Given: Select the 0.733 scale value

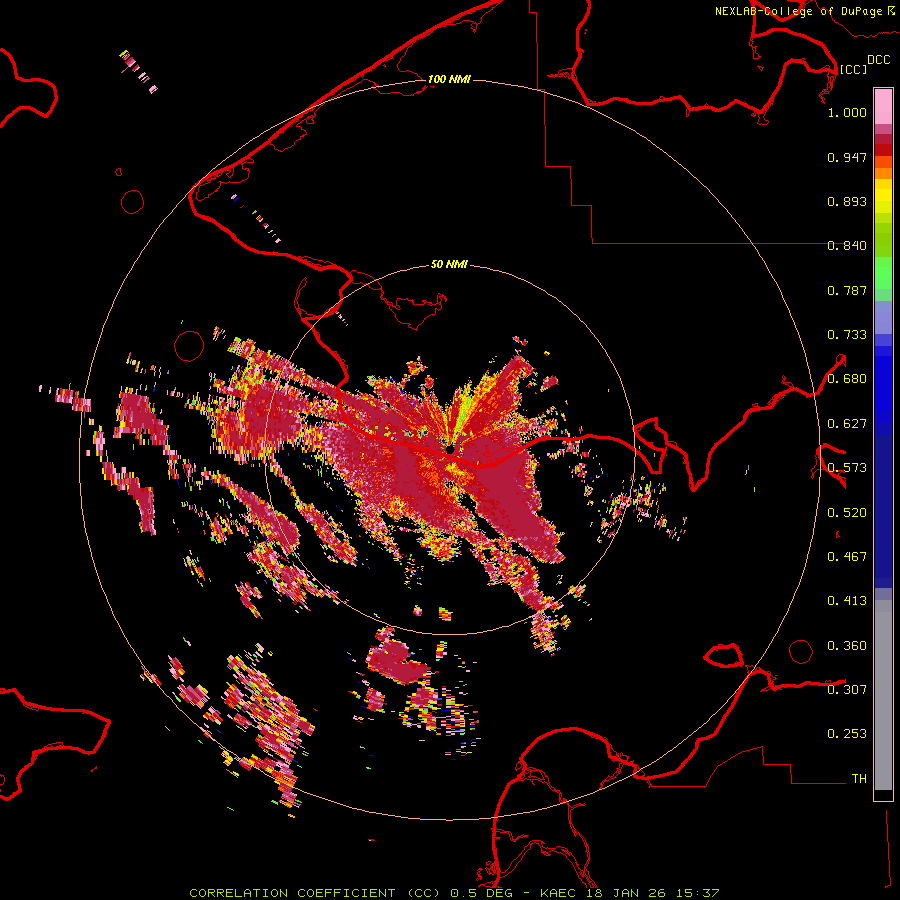Looking at the screenshot, I should pos(847,335).
